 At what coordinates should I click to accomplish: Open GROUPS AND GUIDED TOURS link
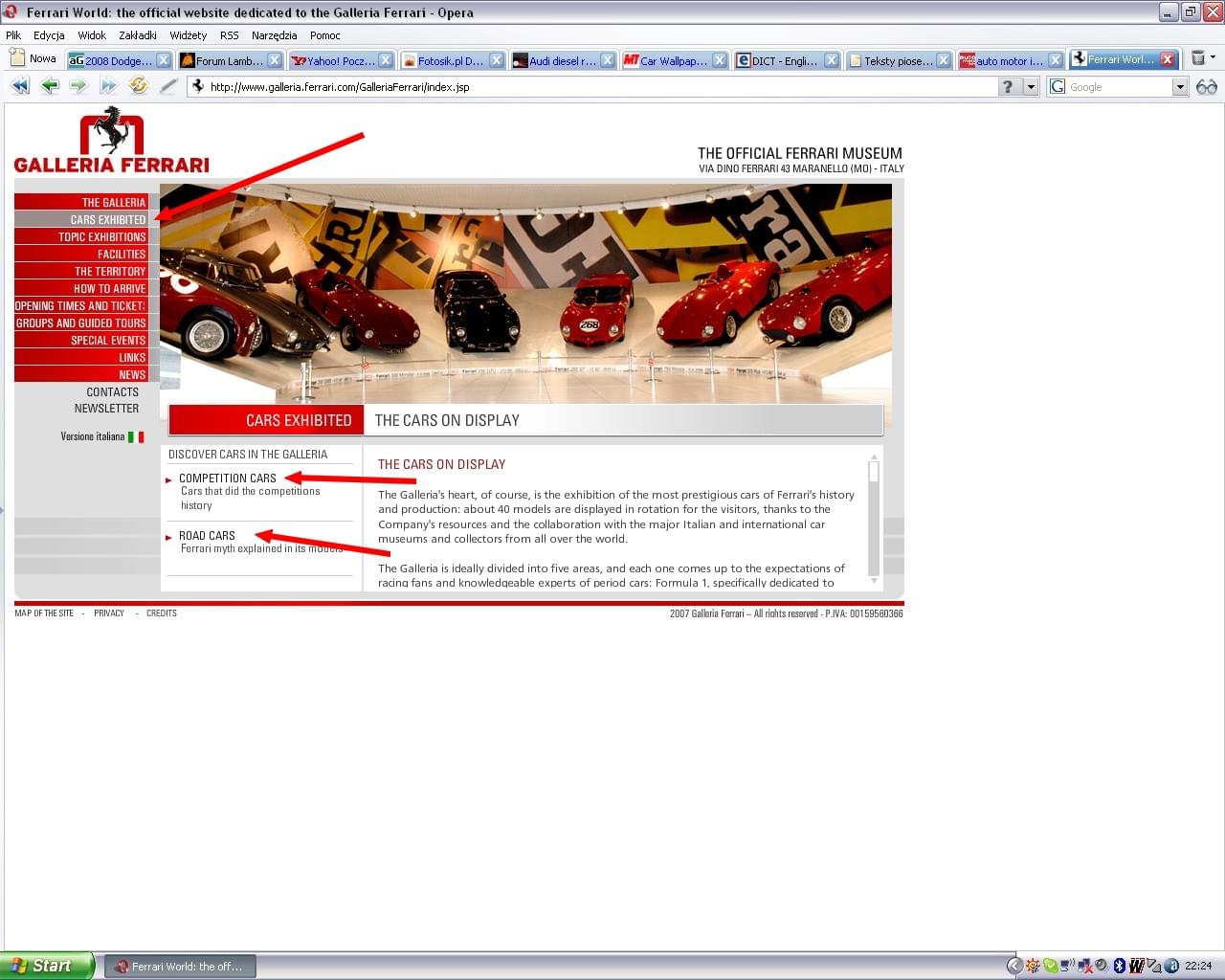point(80,323)
